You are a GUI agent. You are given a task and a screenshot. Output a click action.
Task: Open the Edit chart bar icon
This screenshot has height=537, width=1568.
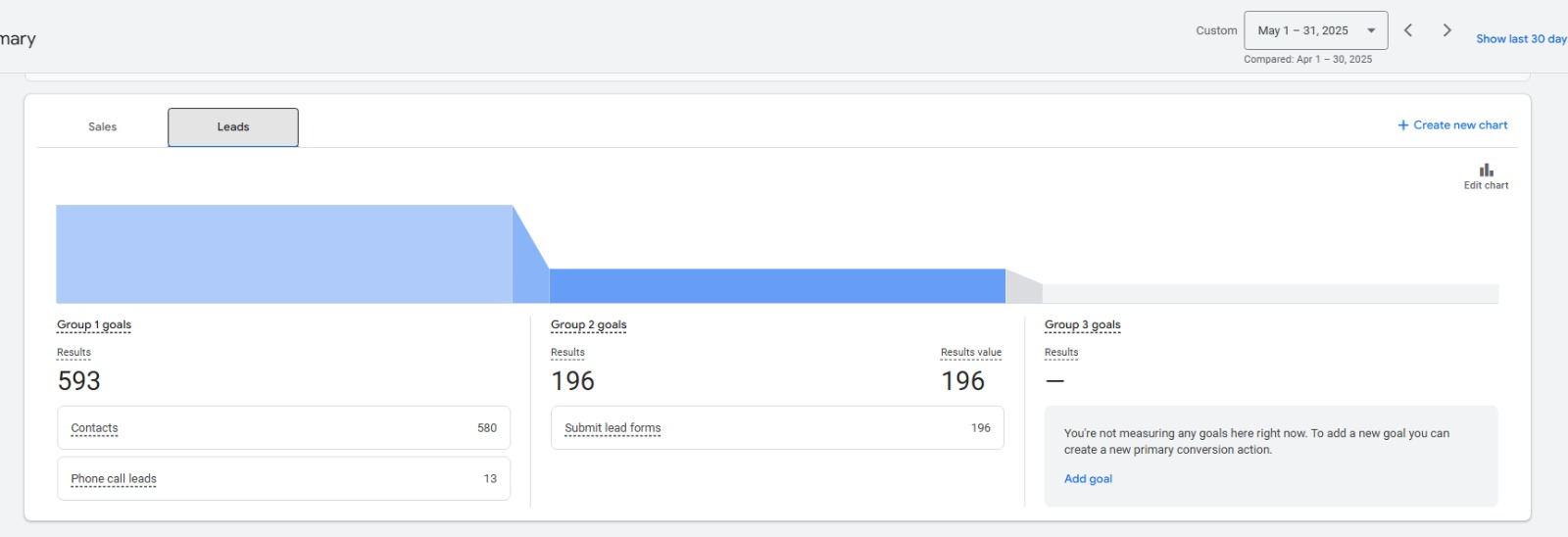pyautogui.click(x=1486, y=171)
